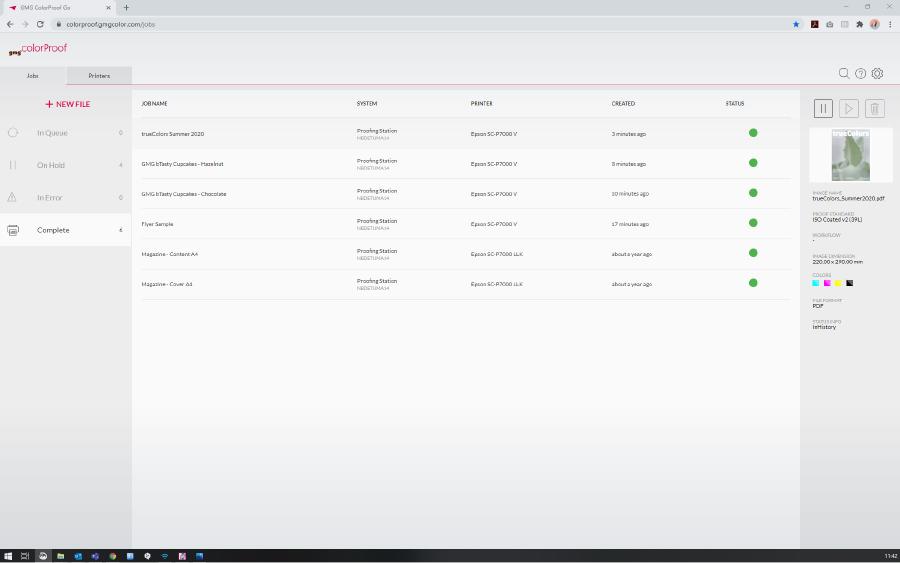Pause the selected job
This screenshot has height=563, width=900.
point(823,109)
